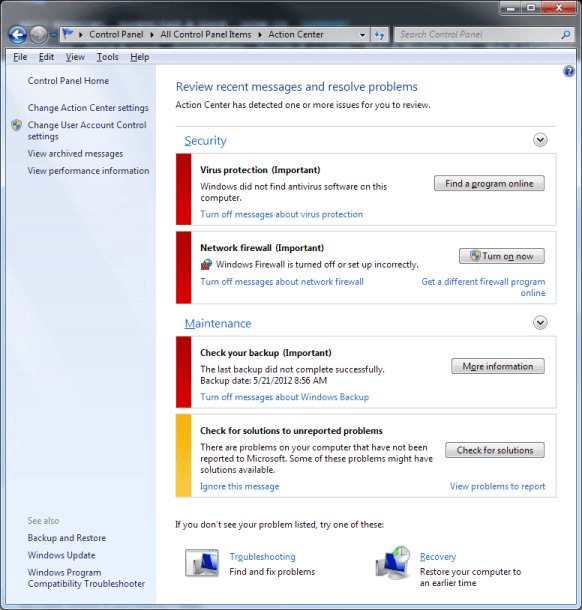Click More information backup button
This screenshot has height=610, width=582.
[x=498, y=366]
